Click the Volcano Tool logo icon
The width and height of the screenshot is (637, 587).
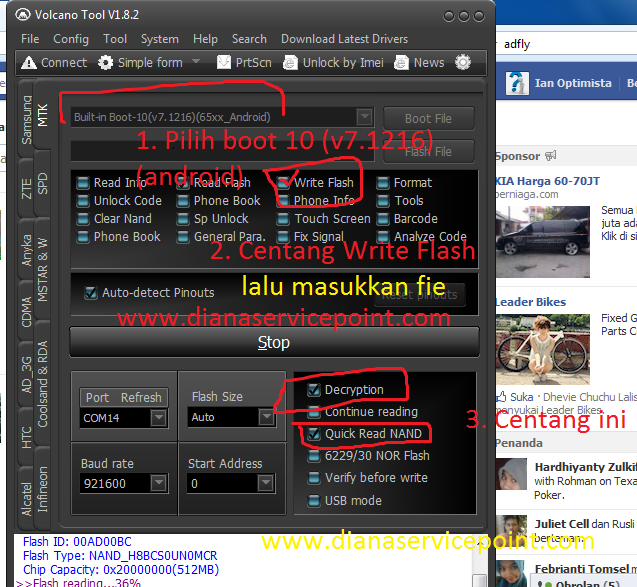coord(23,15)
